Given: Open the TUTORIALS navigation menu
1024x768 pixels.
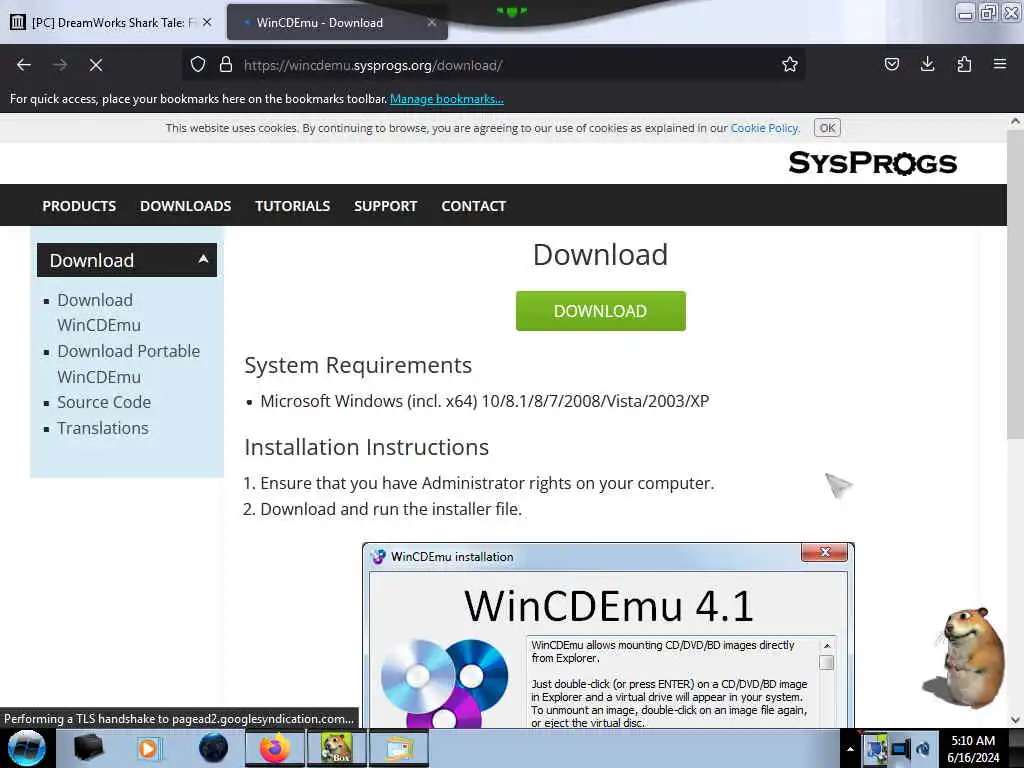Looking at the screenshot, I should click(293, 206).
